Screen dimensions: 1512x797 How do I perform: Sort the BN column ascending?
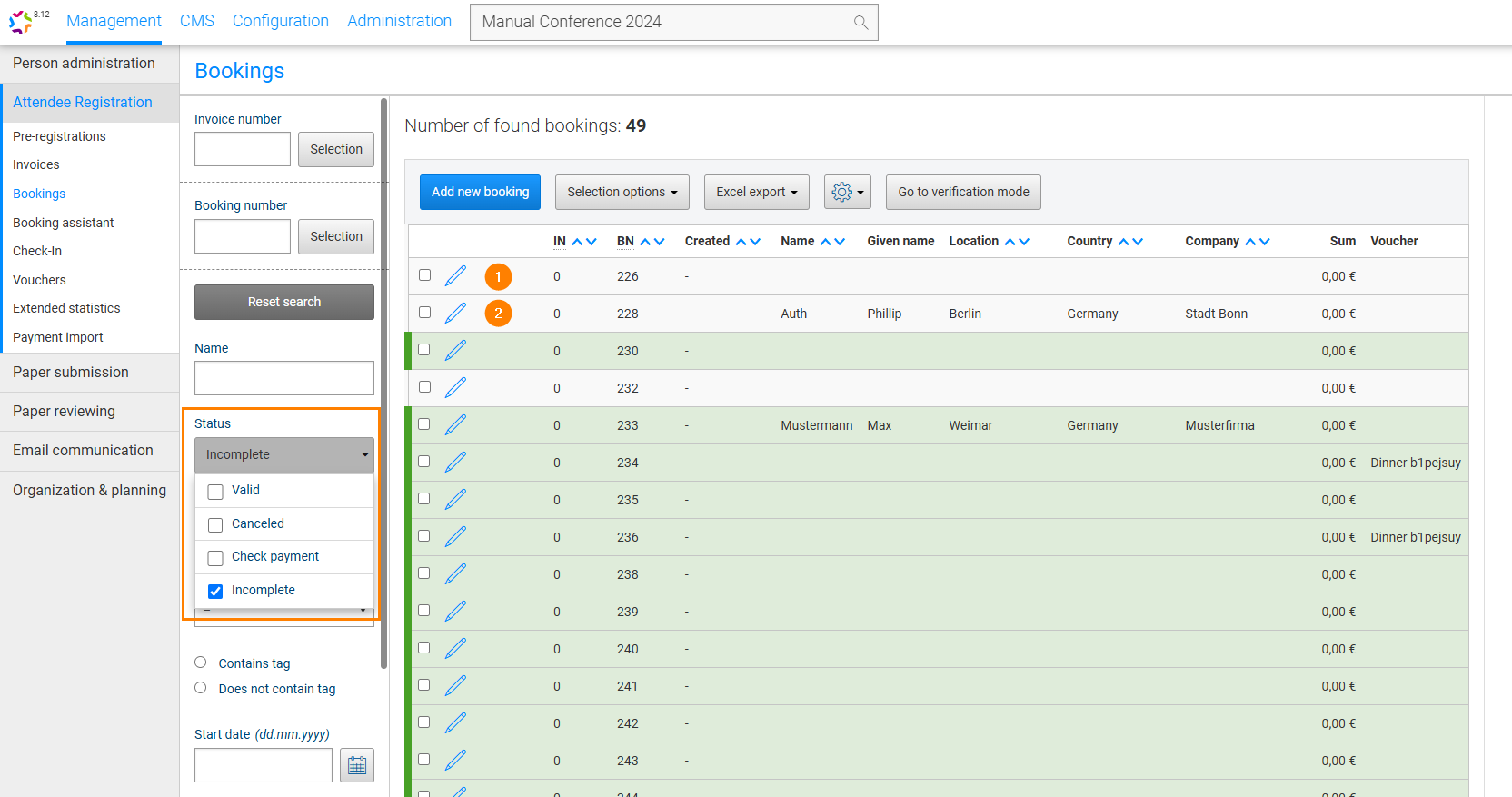[x=646, y=242]
